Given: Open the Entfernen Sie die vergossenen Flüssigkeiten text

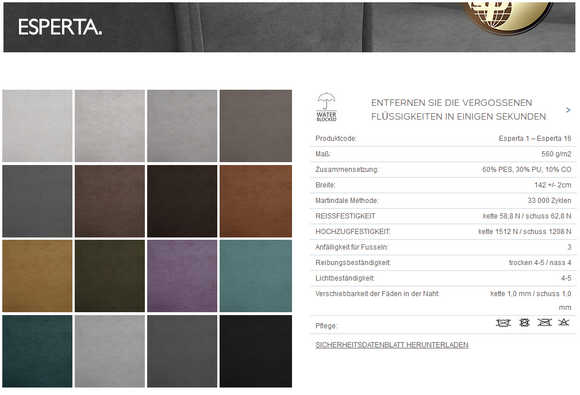Looking at the screenshot, I should [459, 109].
